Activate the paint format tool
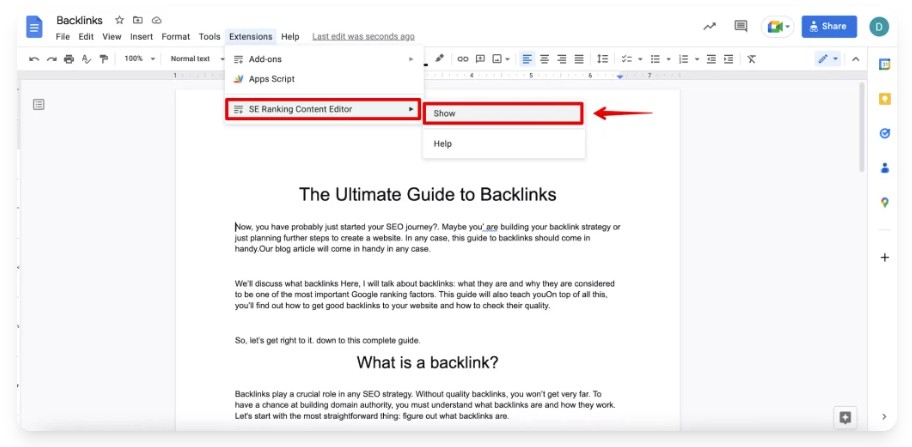The height and width of the screenshot is (447, 912). point(104,59)
